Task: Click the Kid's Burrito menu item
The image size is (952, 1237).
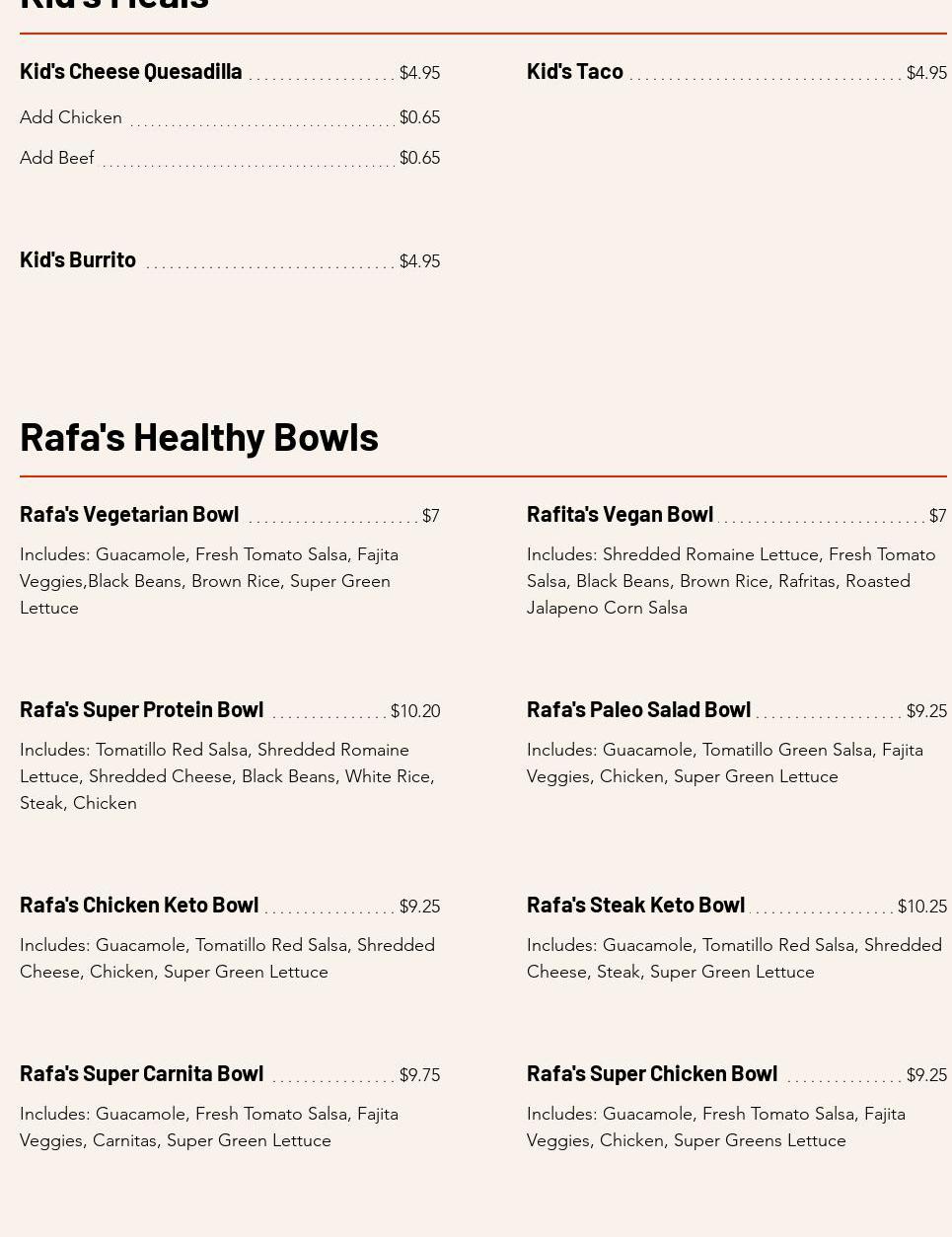Action: (x=78, y=259)
